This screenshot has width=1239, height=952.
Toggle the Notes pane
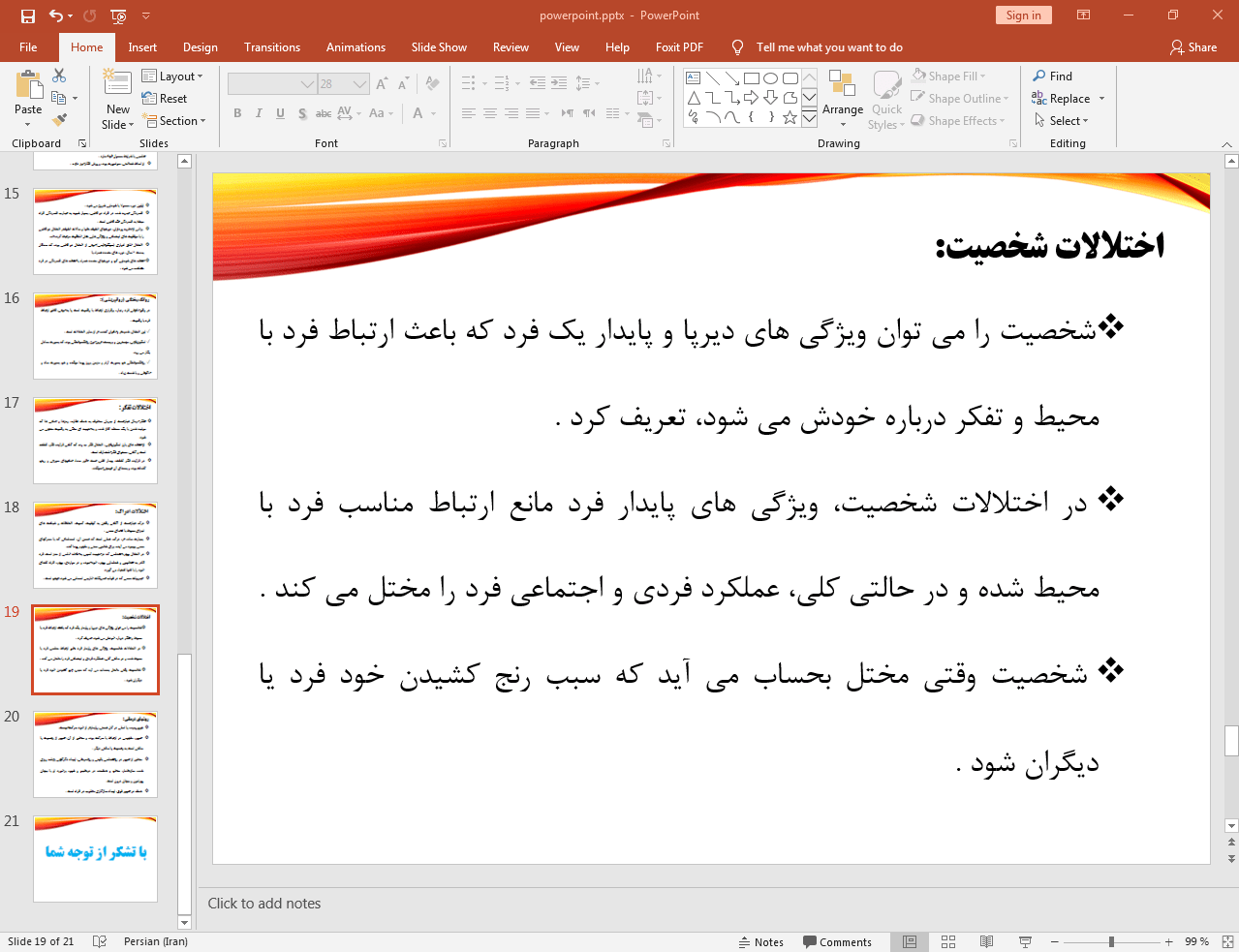point(761,941)
